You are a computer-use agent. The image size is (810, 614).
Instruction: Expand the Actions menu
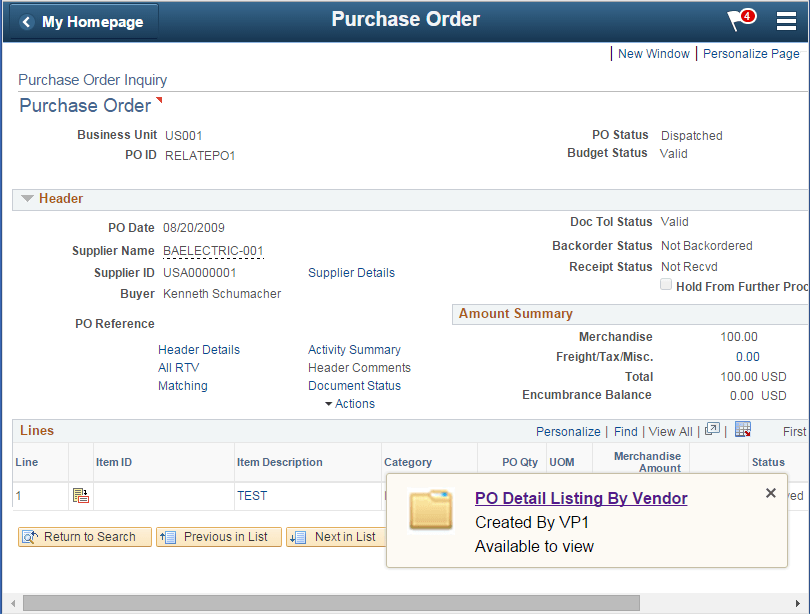point(355,403)
